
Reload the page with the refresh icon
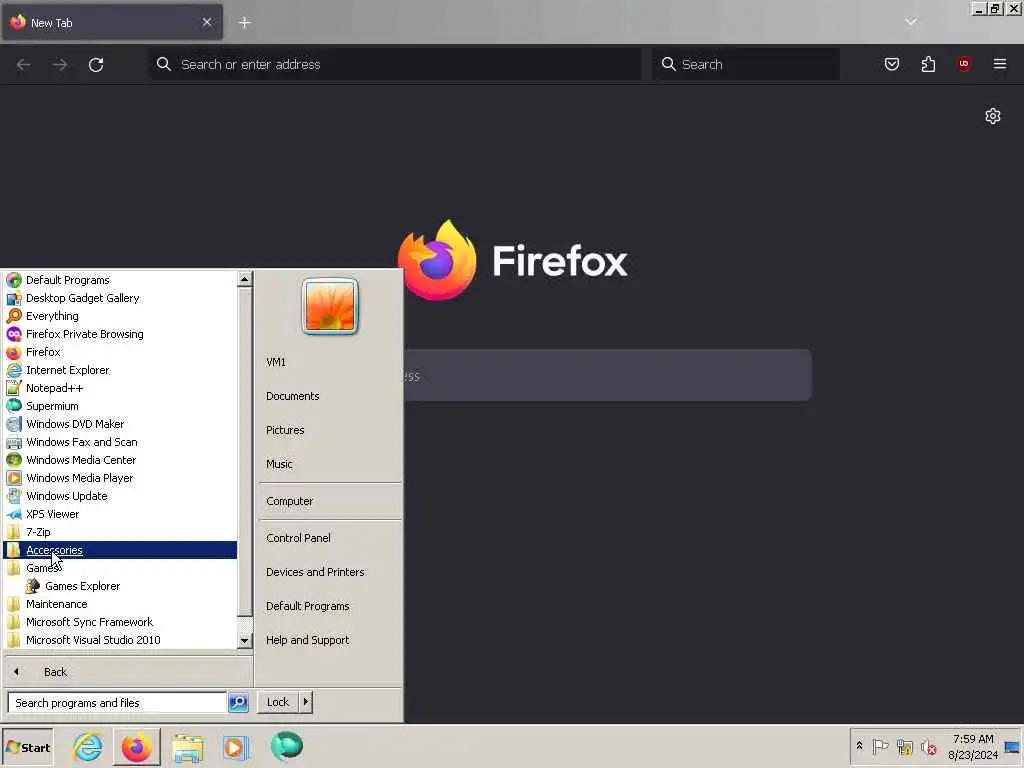point(96,65)
